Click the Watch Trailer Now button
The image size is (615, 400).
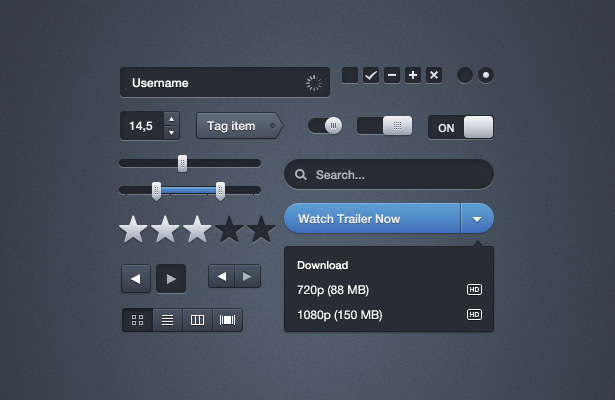coord(372,218)
